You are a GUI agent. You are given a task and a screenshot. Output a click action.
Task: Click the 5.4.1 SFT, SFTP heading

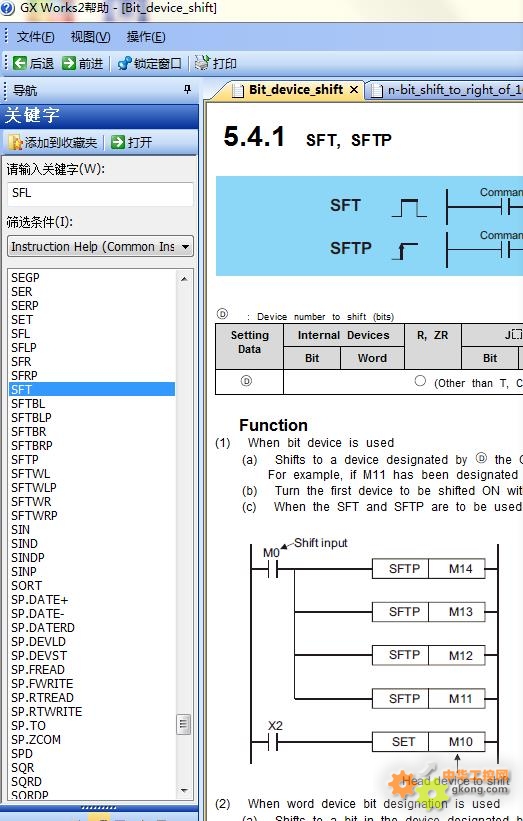click(307, 138)
